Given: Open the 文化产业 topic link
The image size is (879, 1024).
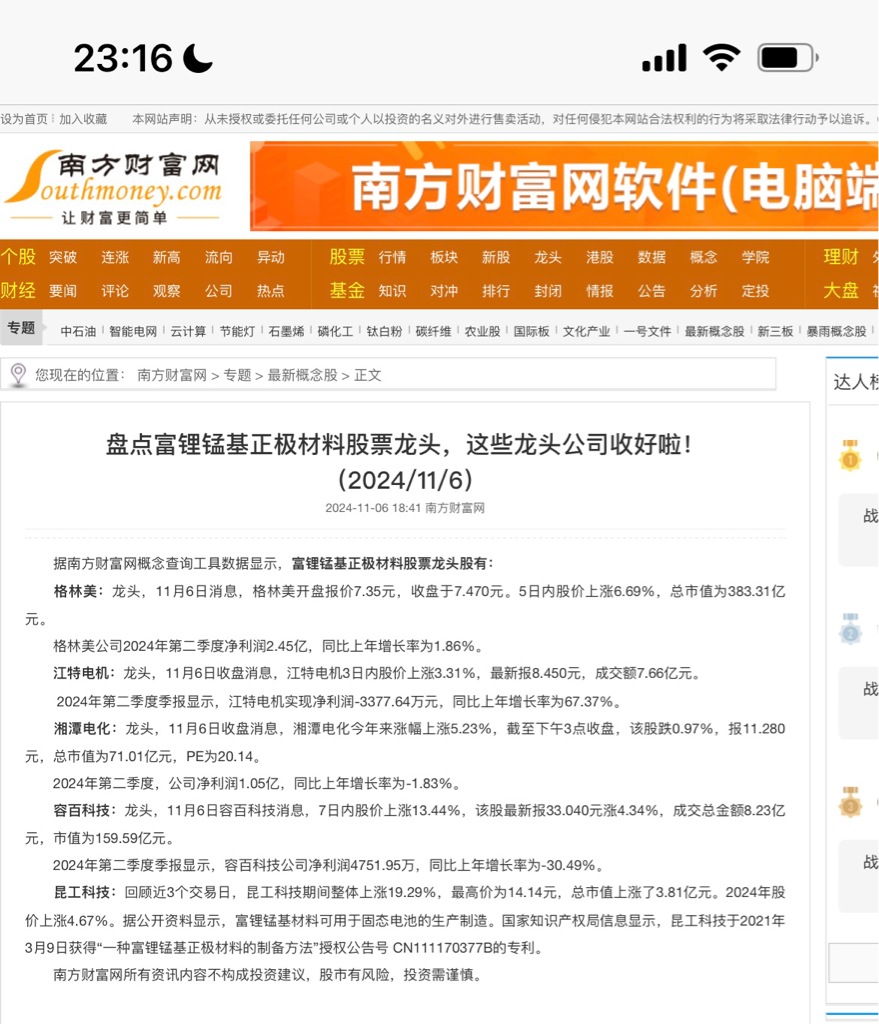Looking at the screenshot, I should (586, 332).
